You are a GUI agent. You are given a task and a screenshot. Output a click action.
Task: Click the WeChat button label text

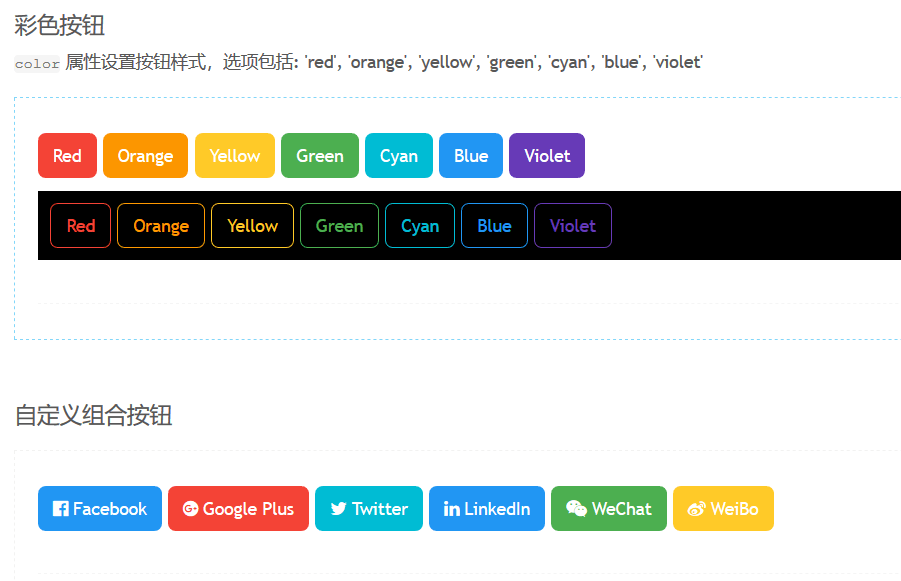tap(622, 509)
